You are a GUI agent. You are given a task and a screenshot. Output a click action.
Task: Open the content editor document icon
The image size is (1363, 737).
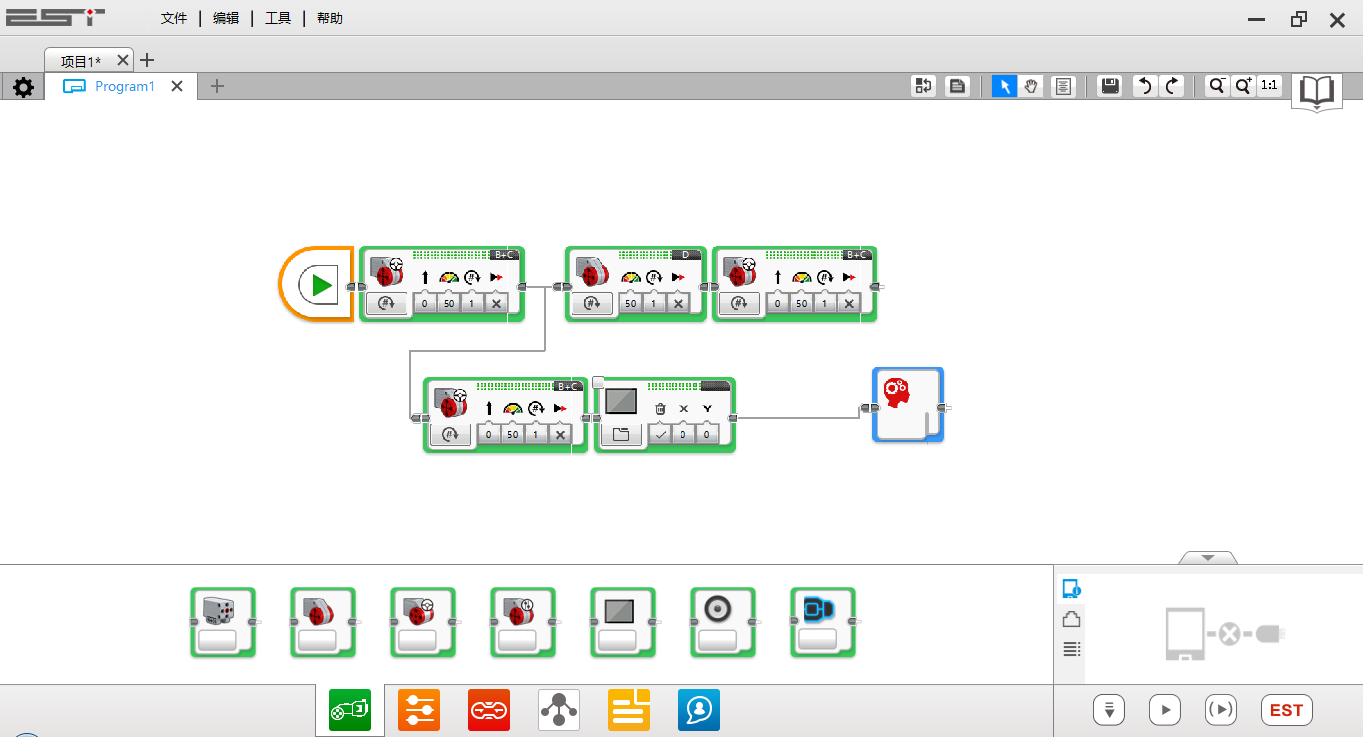(957, 86)
